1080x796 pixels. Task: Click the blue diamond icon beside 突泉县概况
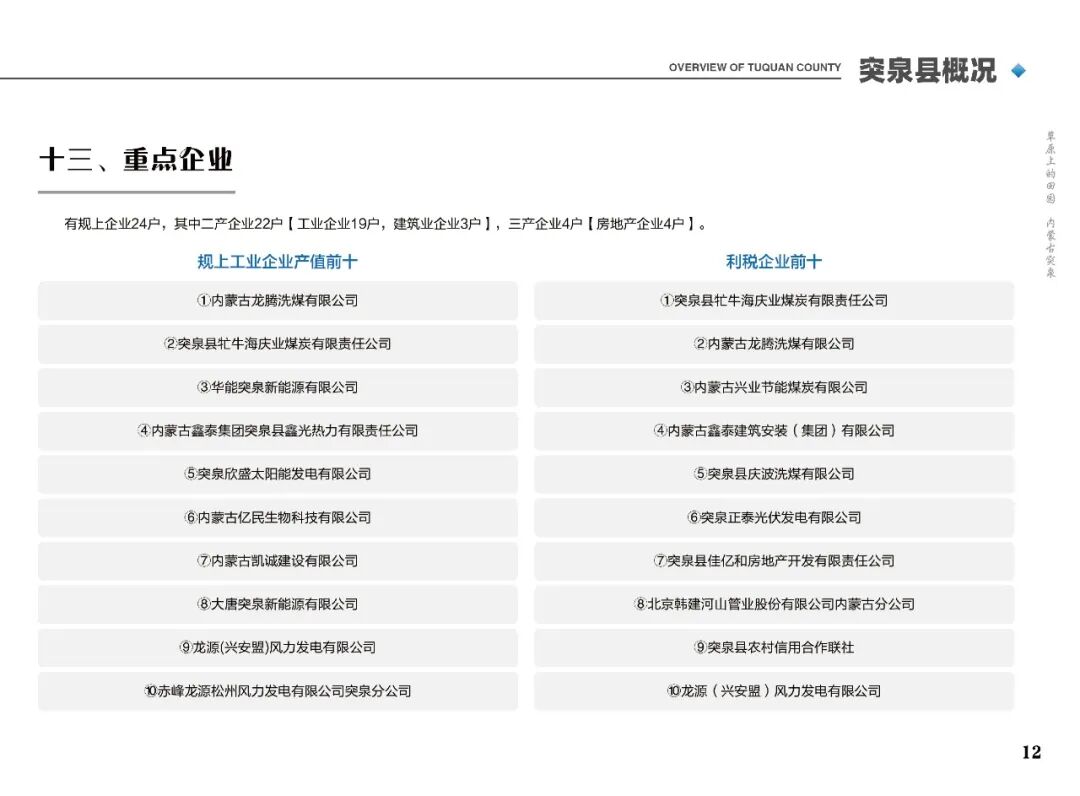click(1018, 70)
